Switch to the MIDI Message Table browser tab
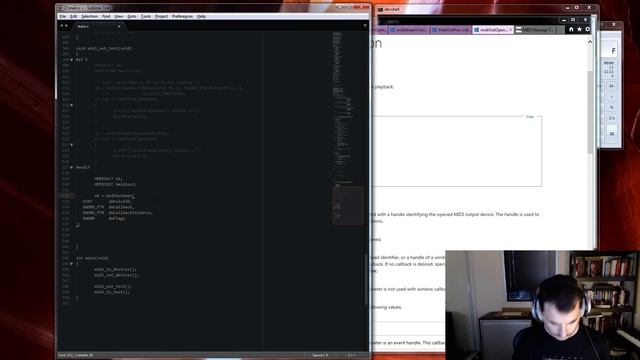This screenshot has height=360, width=640. tap(535, 30)
